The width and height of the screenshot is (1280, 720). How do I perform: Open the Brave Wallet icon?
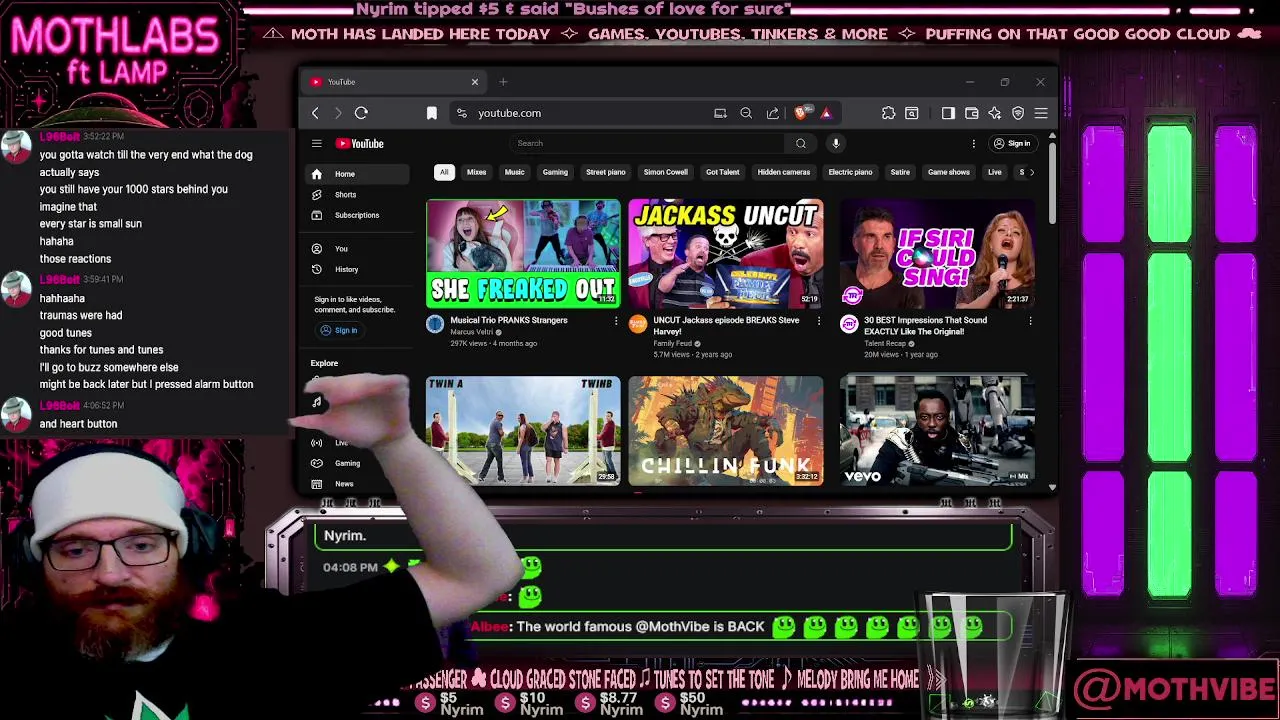click(971, 113)
